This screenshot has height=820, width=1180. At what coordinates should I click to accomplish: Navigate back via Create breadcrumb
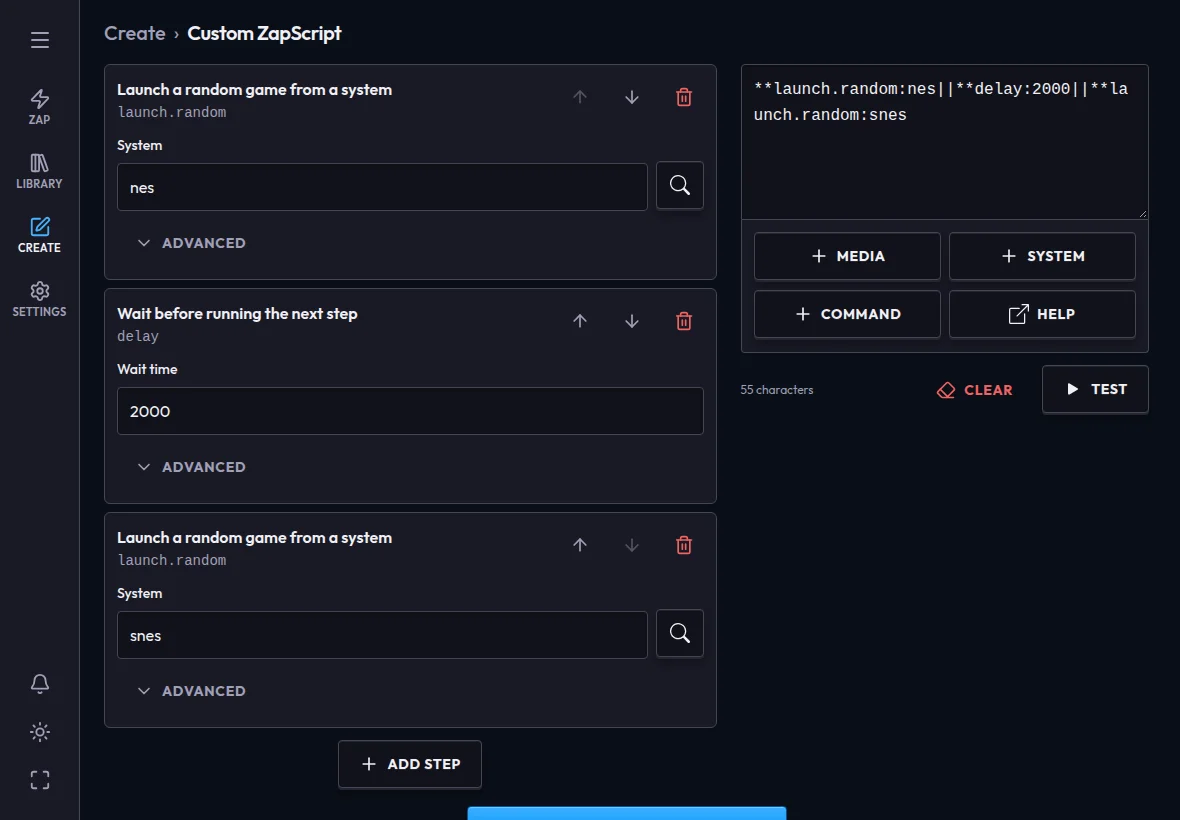(x=135, y=34)
